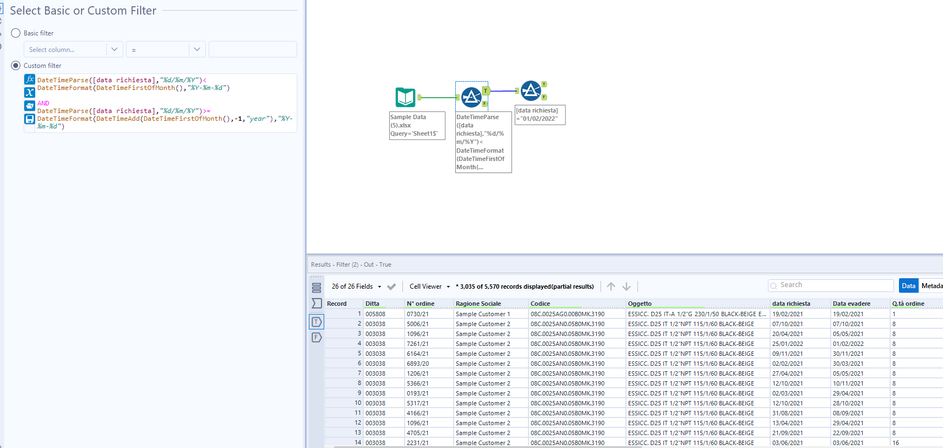Click the Codice column header
The width and height of the screenshot is (943, 448).
tap(577, 304)
